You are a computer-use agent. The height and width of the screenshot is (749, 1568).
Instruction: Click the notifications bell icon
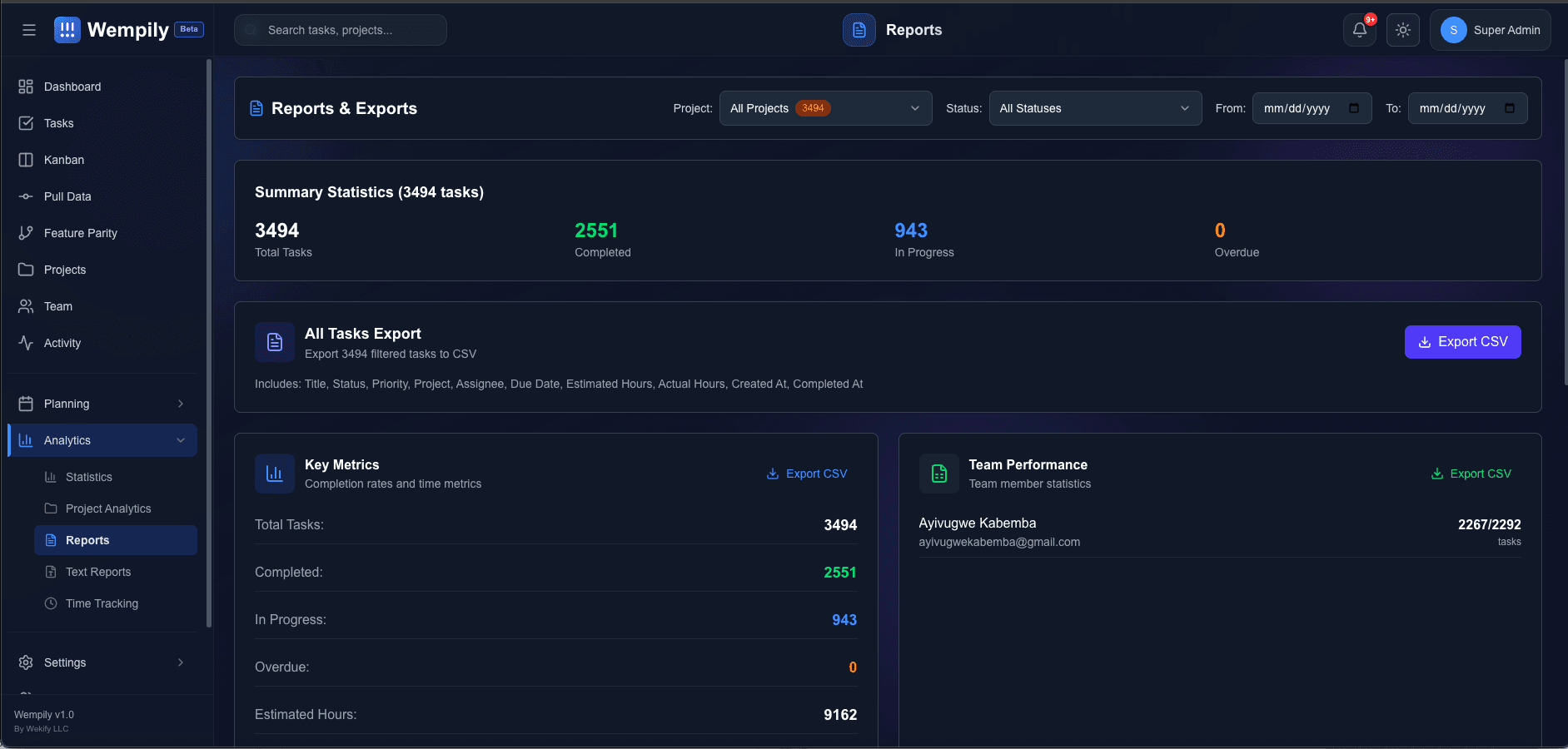pyautogui.click(x=1359, y=30)
